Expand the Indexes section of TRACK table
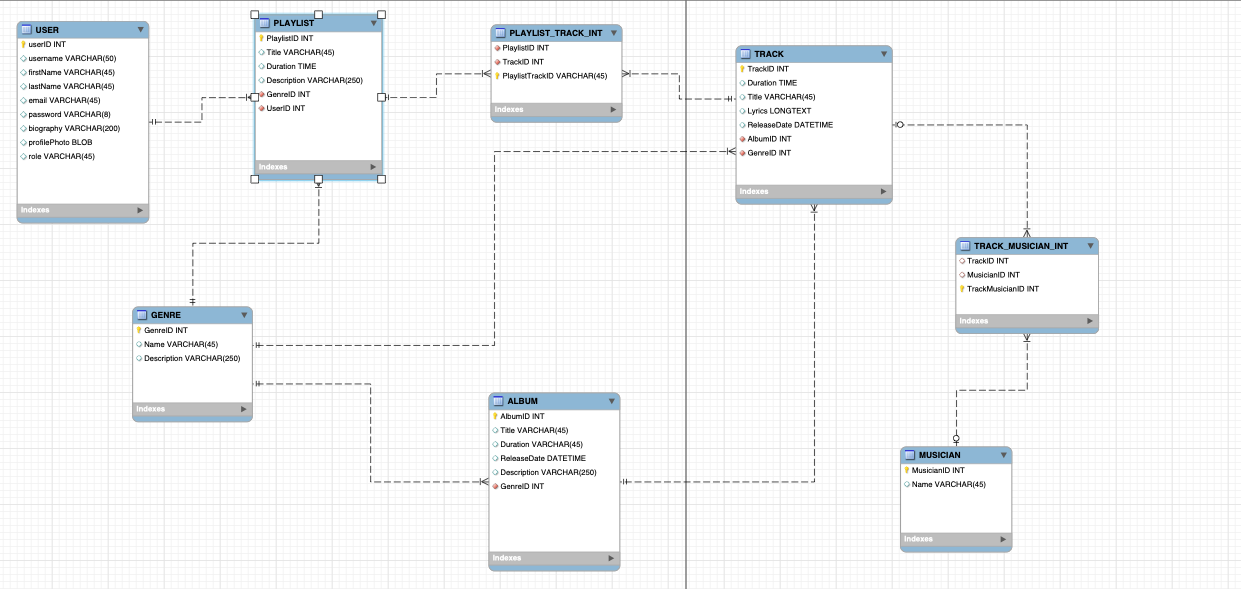The width and height of the screenshot is (1241, 589). (884, 191)
